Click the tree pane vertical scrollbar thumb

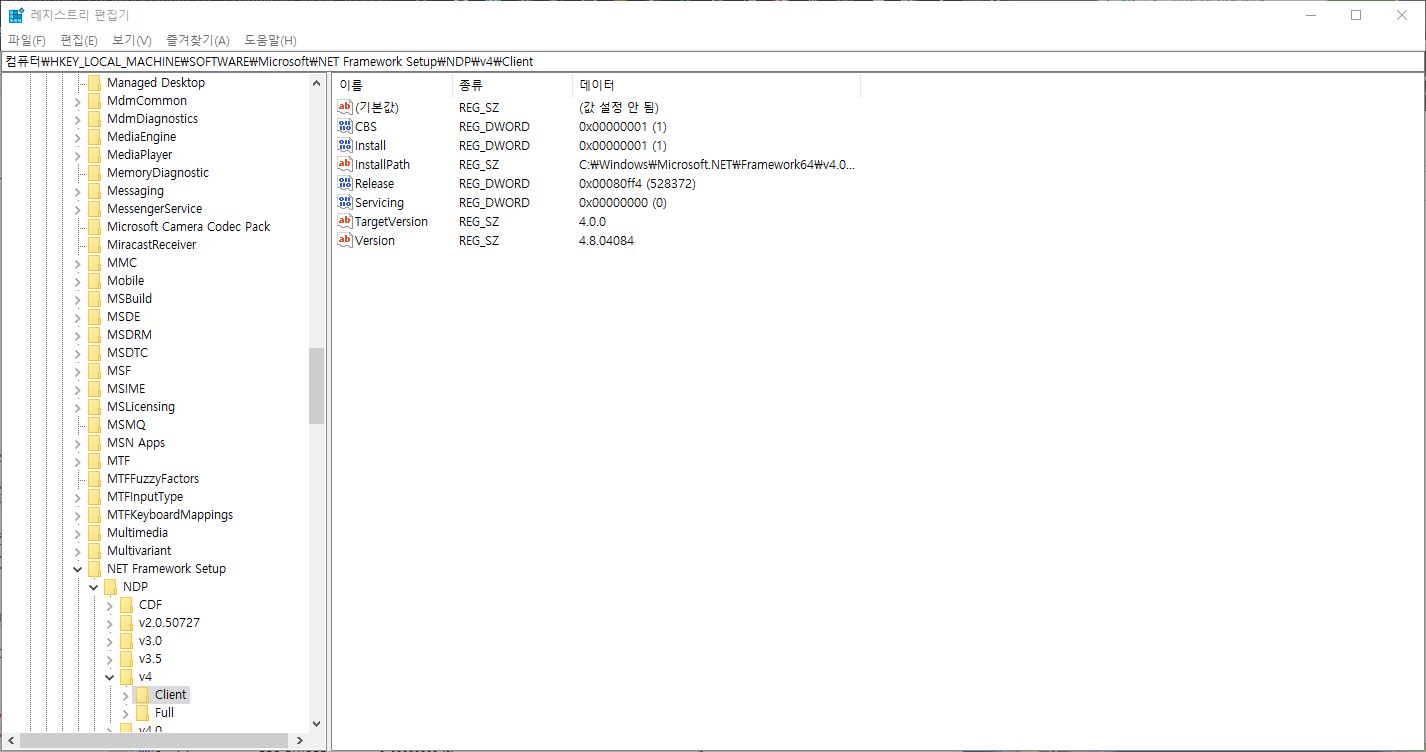[x=316, y=385]
